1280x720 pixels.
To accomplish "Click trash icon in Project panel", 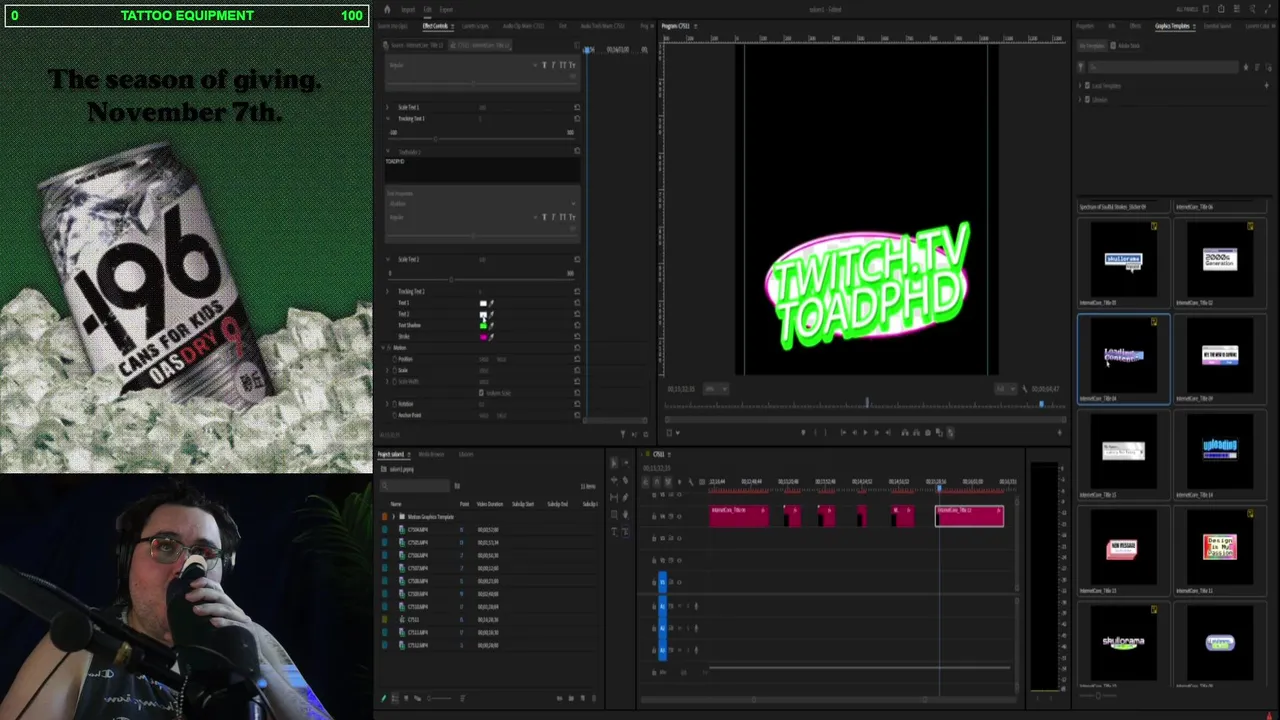I will [x=596, y=698].
